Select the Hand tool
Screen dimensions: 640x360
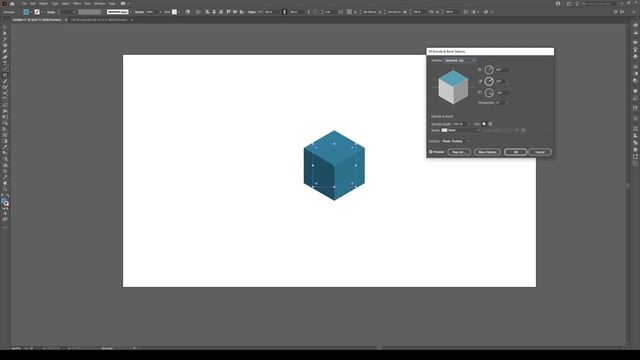[x=5, y=183]
